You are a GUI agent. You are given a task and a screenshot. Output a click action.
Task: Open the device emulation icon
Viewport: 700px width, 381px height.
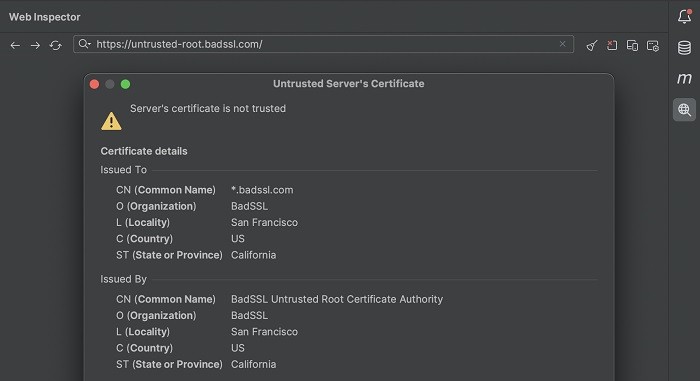tap(632, 45)
